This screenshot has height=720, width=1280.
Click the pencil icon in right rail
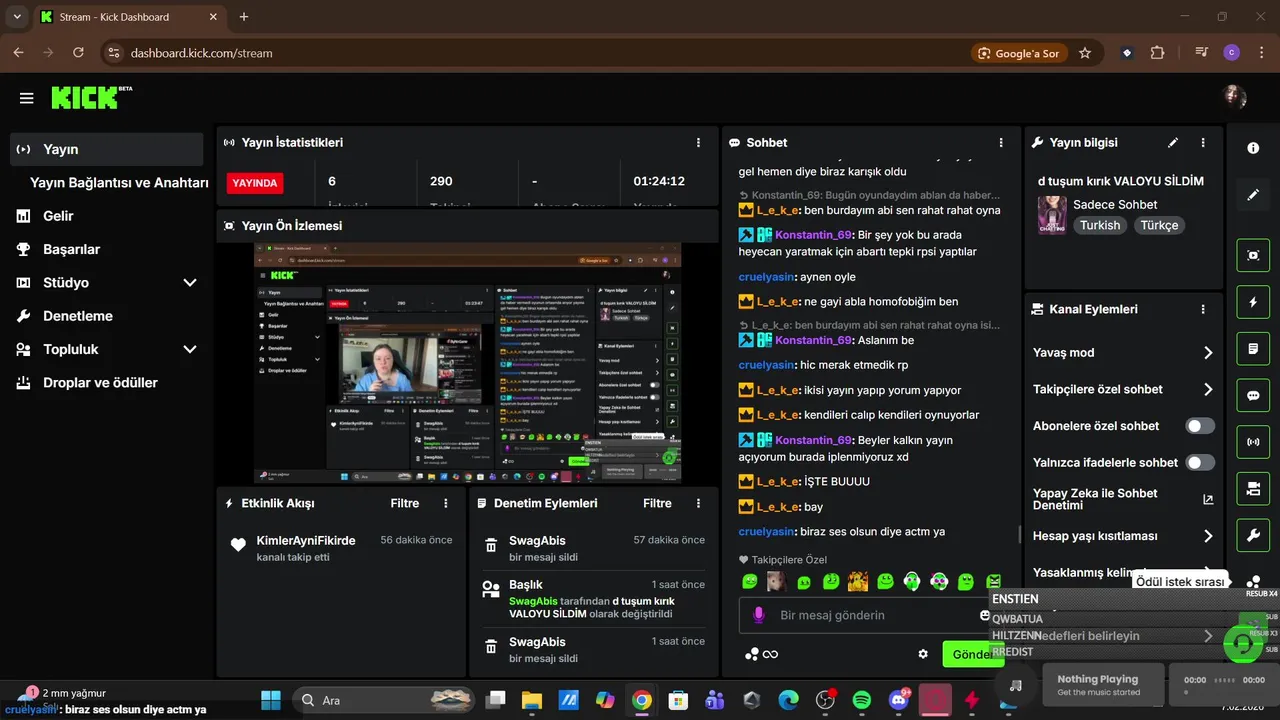pyautogui.click(x=1253, y=196)
